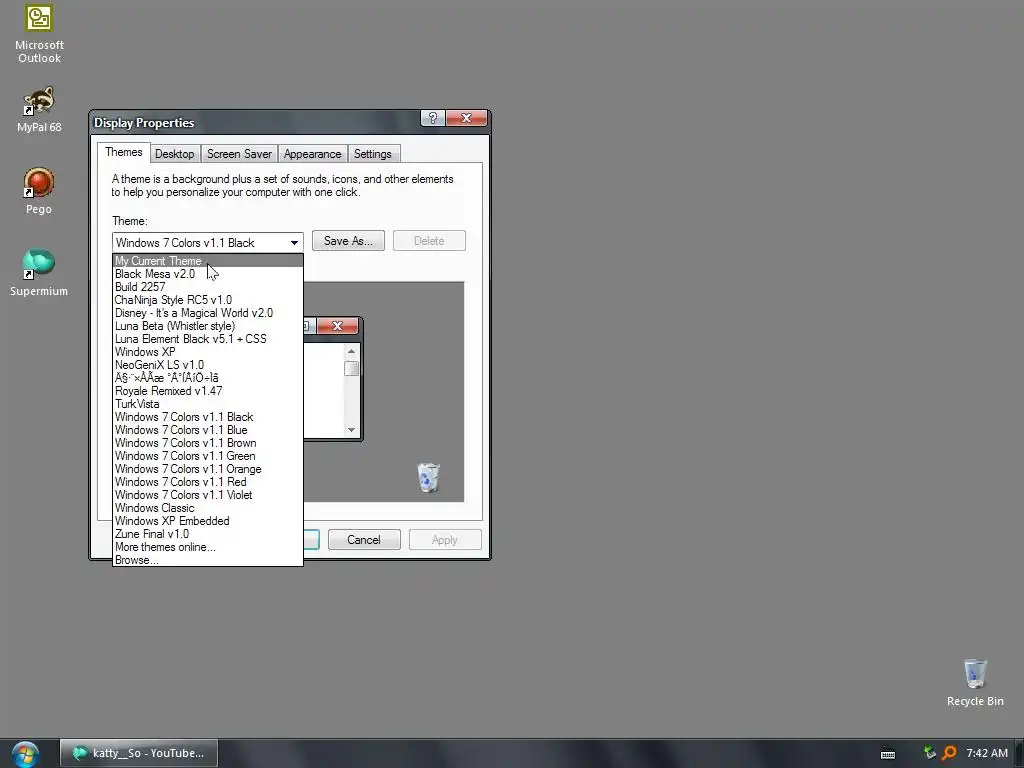
Task: Pick Build 2257 theme
Action: pyautogui.click(x=208, y=287)
